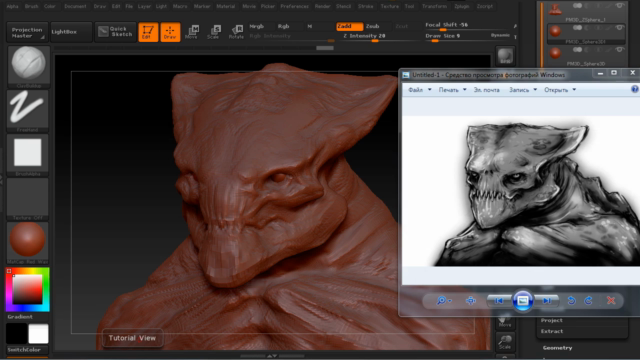
Task: Start slideshow in Photo Viewer
Action: [x=523, y=301]
